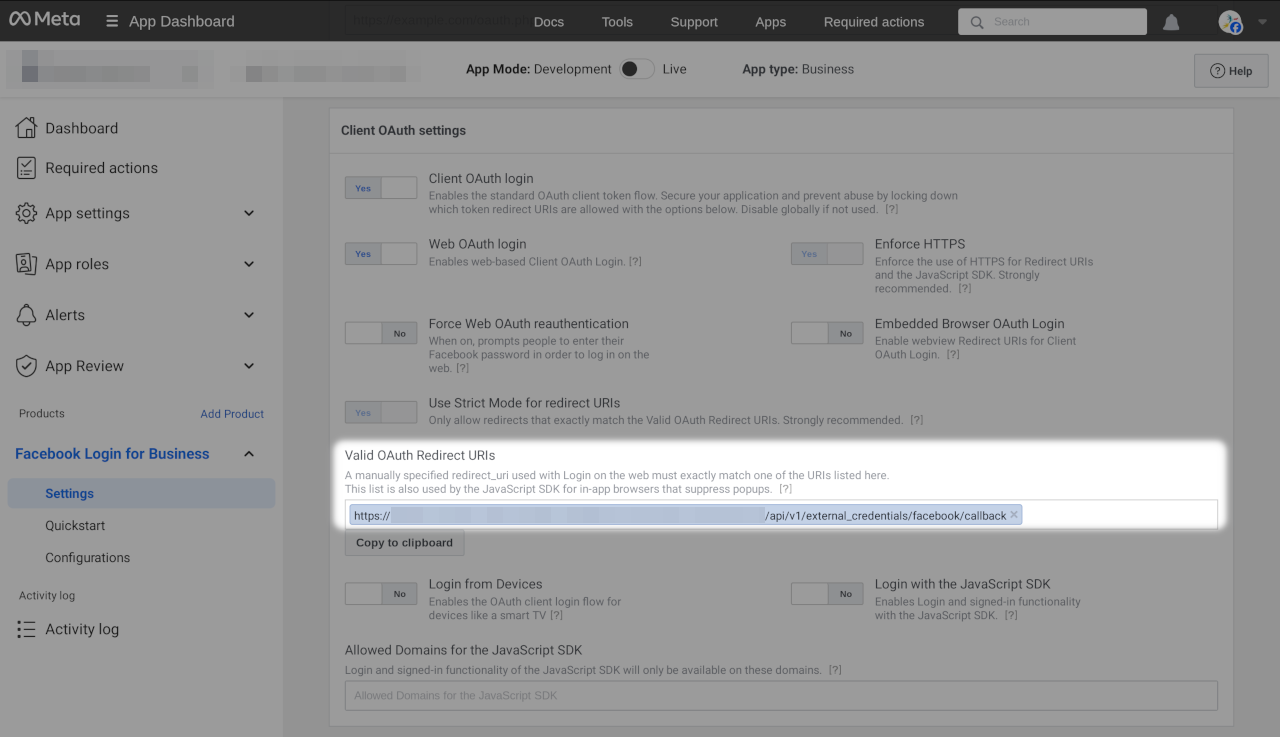The width and height of the screenshot is (1280, 737).
Task: Click the Meta logo
Action: [44, 20]
